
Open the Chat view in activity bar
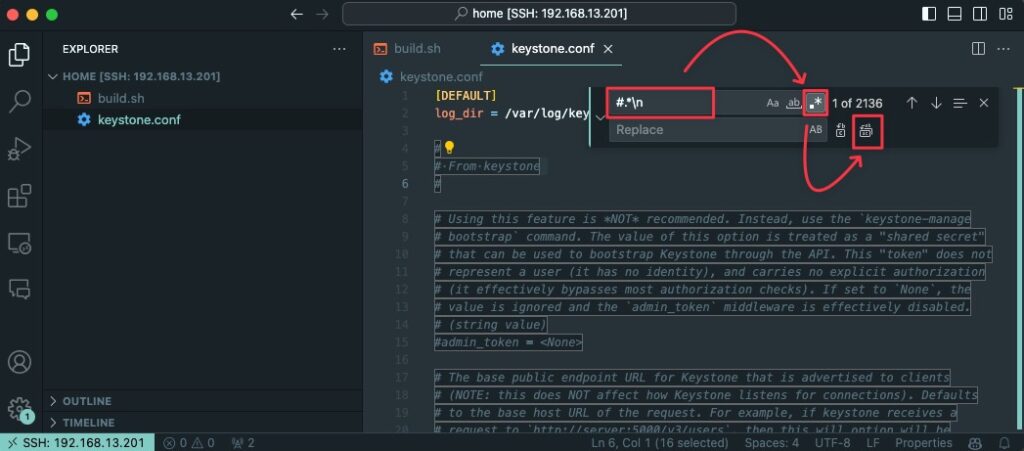tap(20, 288)
